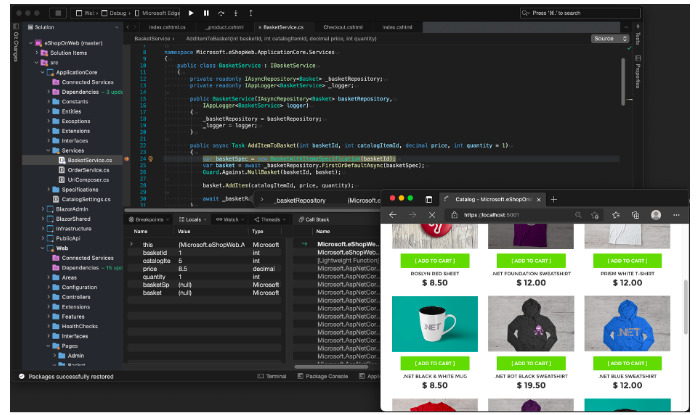Step out of the current method
Screen dimensions: 698x415
tap(251, 13)
